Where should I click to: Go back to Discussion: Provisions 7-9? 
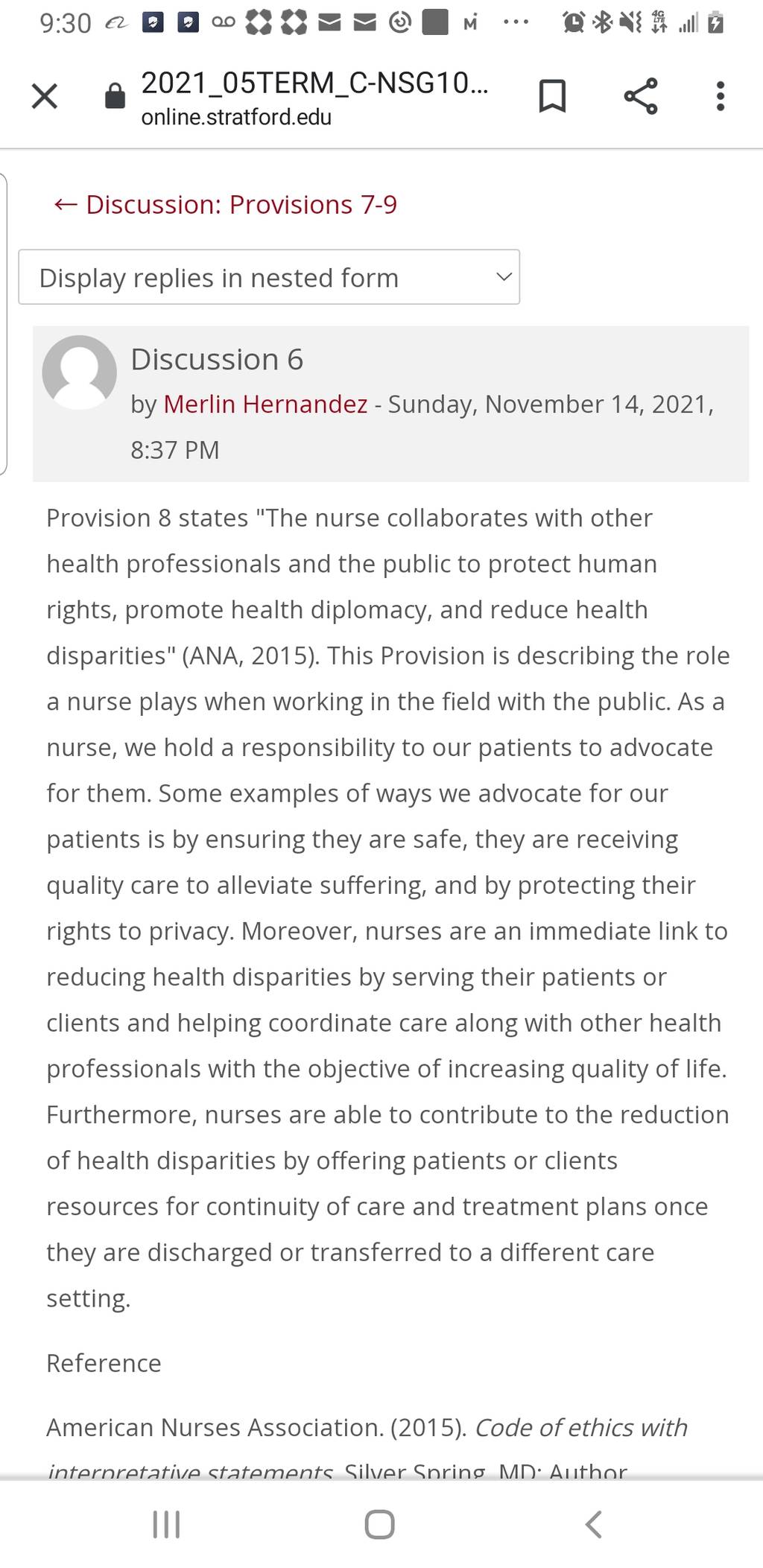pos(226,204)
